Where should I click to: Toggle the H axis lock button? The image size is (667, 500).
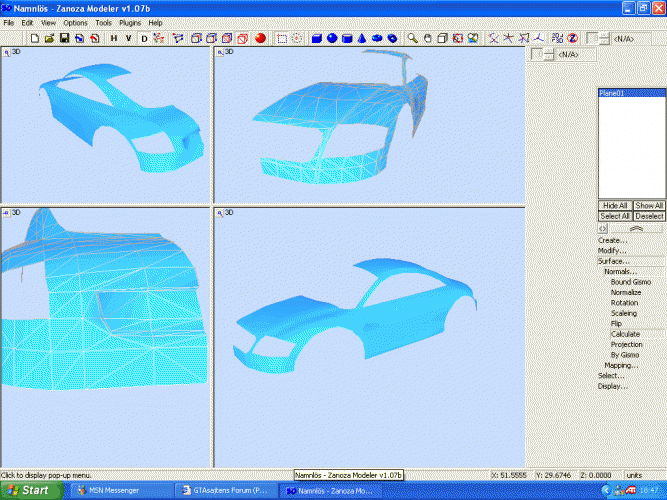(114, 38)
